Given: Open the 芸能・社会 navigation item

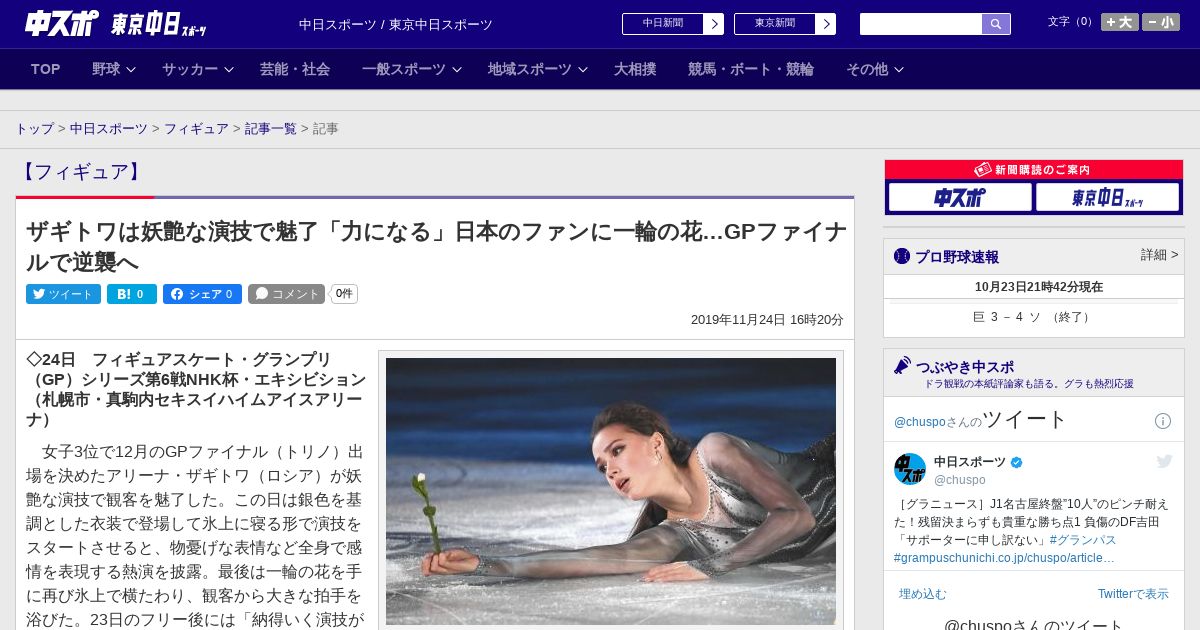Looking at the screenshot, I should [295, 69].
